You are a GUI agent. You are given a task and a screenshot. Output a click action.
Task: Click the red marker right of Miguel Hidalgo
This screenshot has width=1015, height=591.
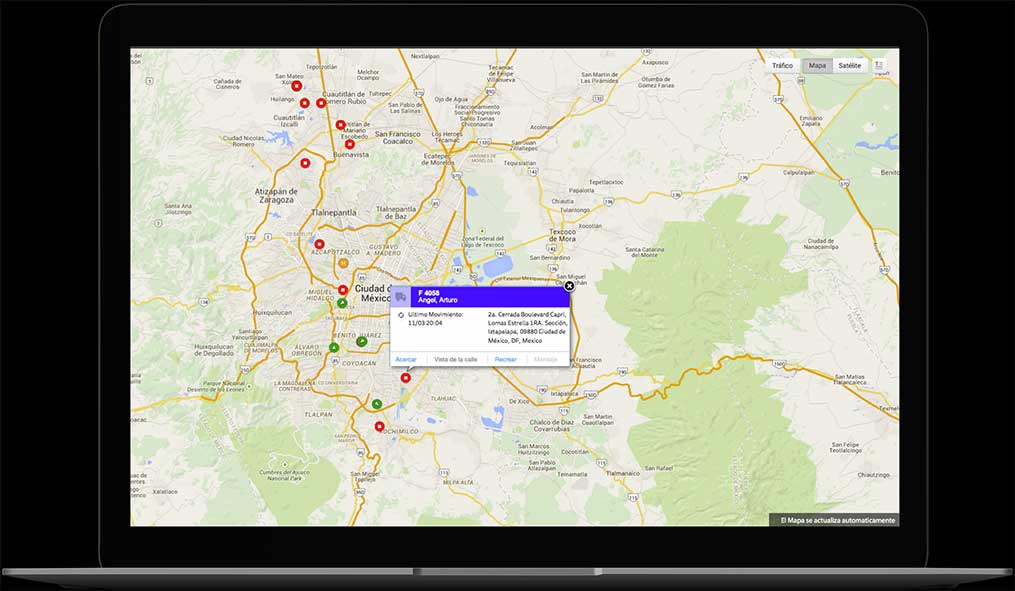342,290
